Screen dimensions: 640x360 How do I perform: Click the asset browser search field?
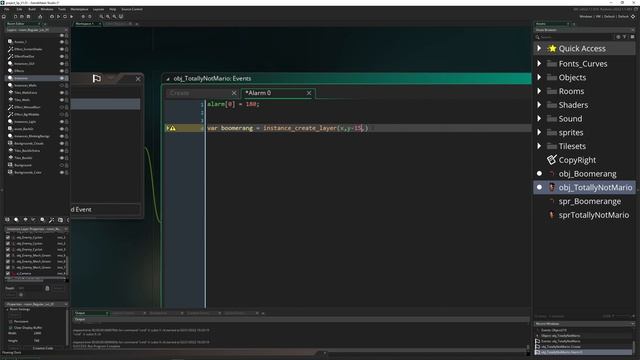[576, 37]
